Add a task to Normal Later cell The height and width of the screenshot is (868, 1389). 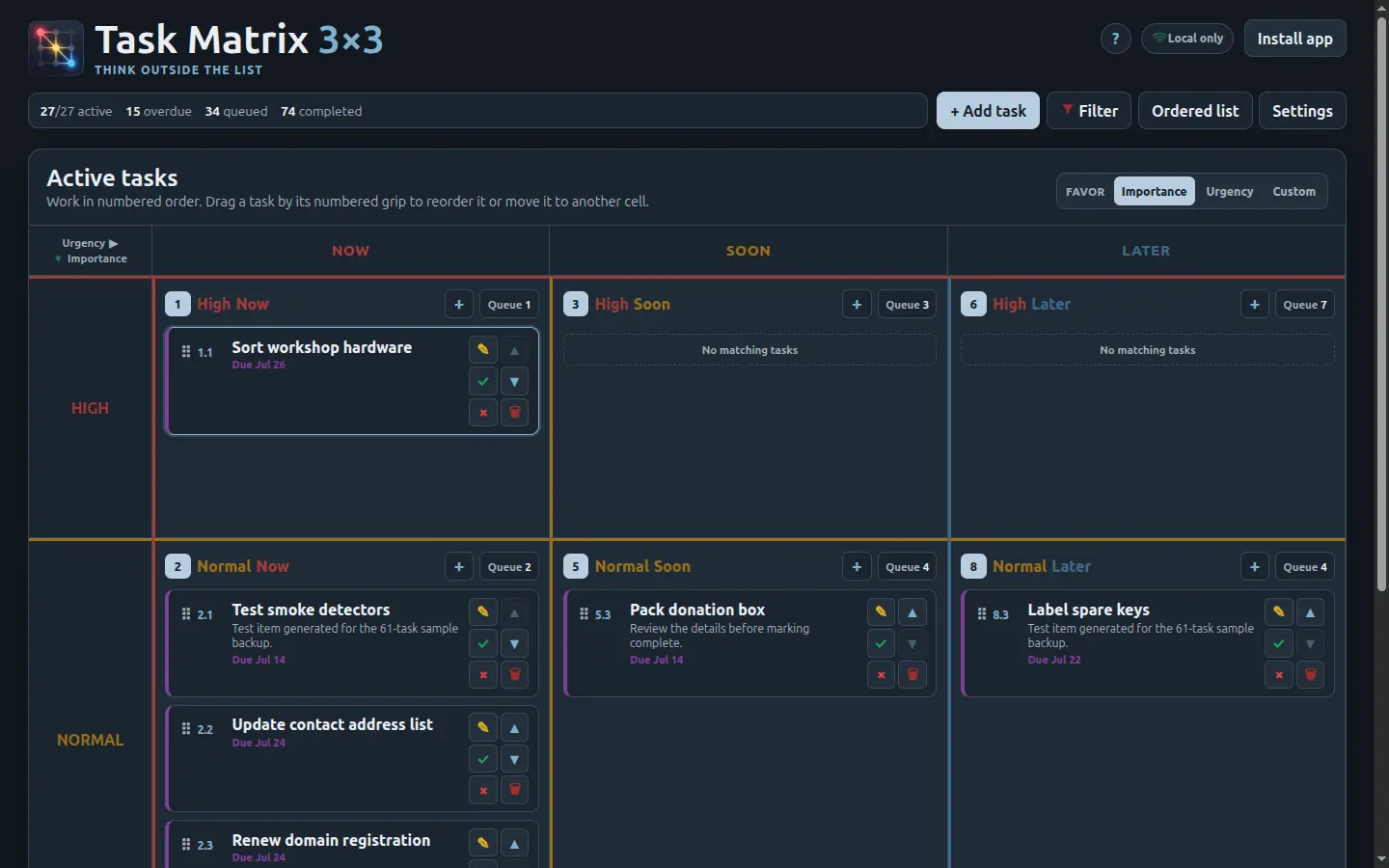(x=1254, y=567)
